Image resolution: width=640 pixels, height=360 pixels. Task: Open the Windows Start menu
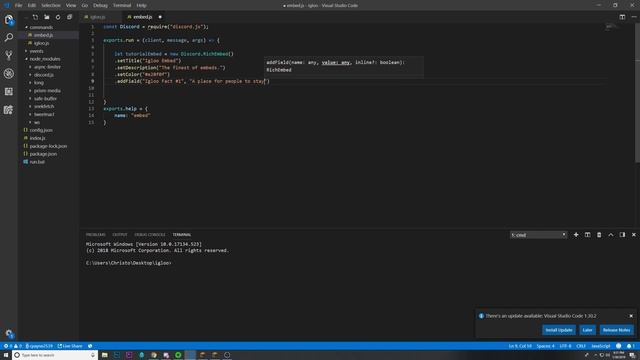pyautogui.click(x=6, y=355)
